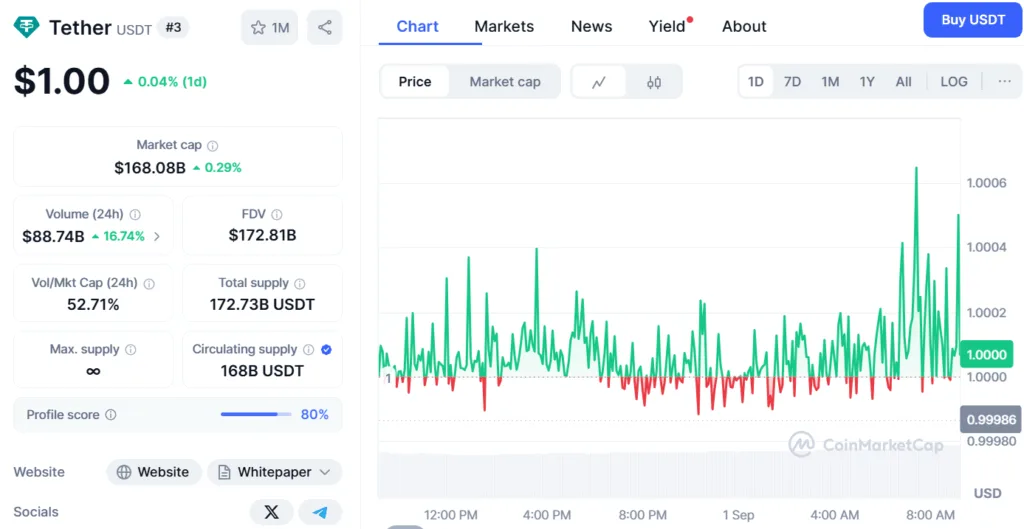Screen dimensions: 1024x529
Task: Switch to the News tab
Action: (x=592, y=26)
